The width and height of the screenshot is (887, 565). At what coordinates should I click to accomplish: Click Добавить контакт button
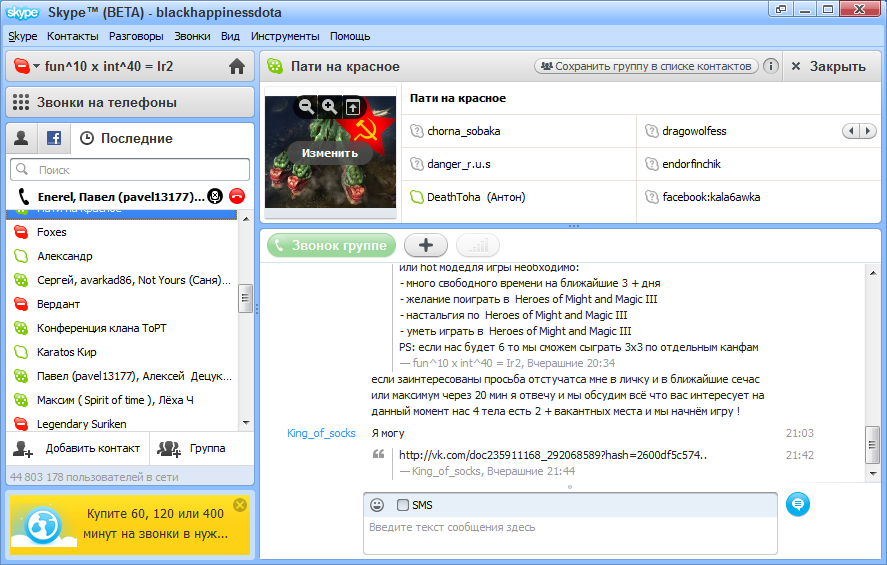pyautogui.click(x=77, y=448)
